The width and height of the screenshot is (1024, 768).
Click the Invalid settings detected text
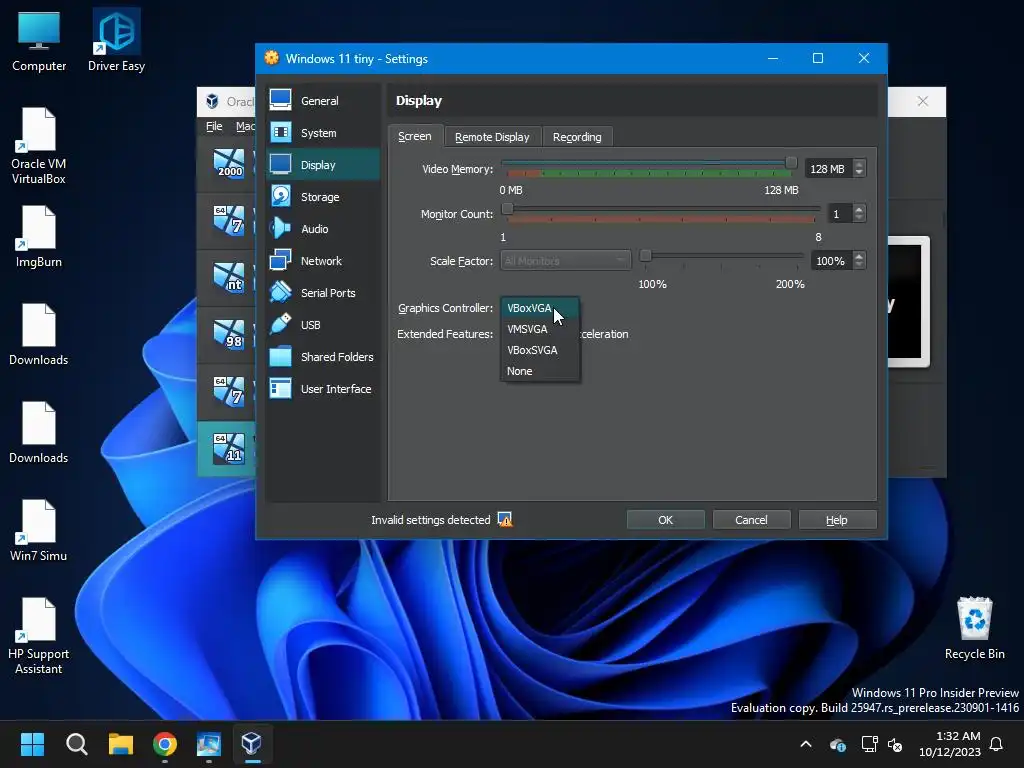(x=430, y=520)
